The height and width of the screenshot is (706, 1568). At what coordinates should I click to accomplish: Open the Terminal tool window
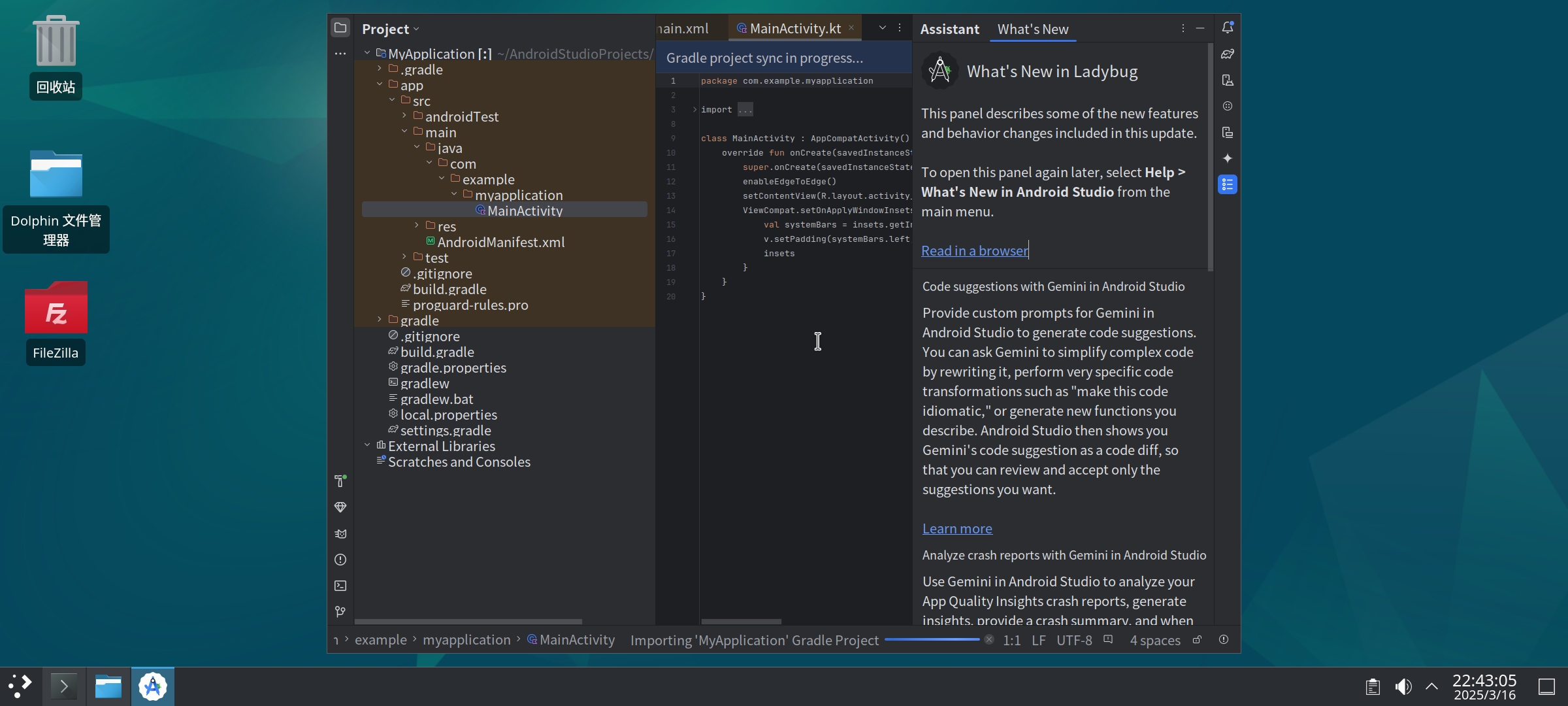[x=340, y=586]
